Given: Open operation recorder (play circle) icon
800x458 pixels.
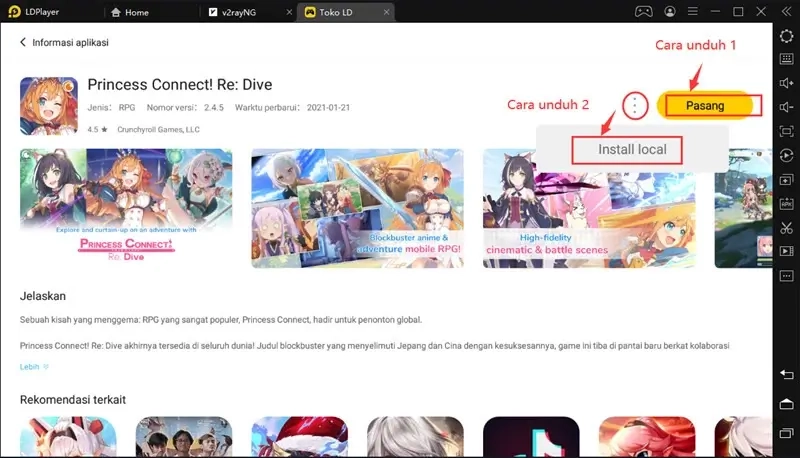Looking at the screenshot, I should pyautogui.click(x=786, y=156).
